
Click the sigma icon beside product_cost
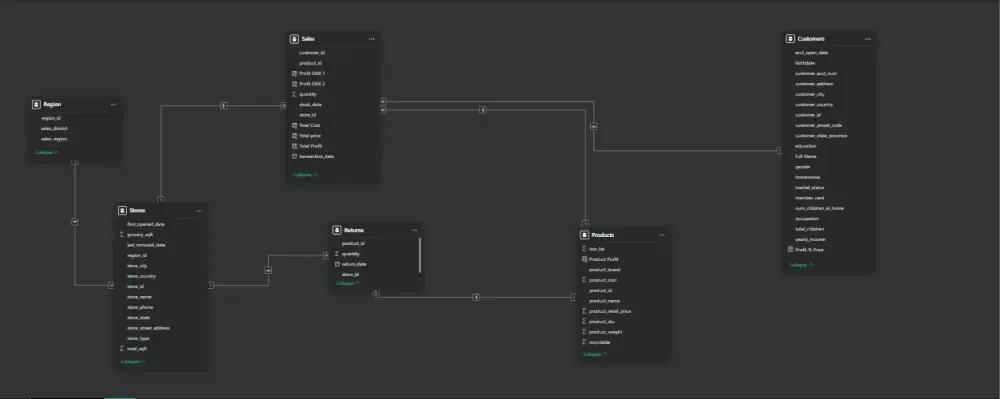584,280
